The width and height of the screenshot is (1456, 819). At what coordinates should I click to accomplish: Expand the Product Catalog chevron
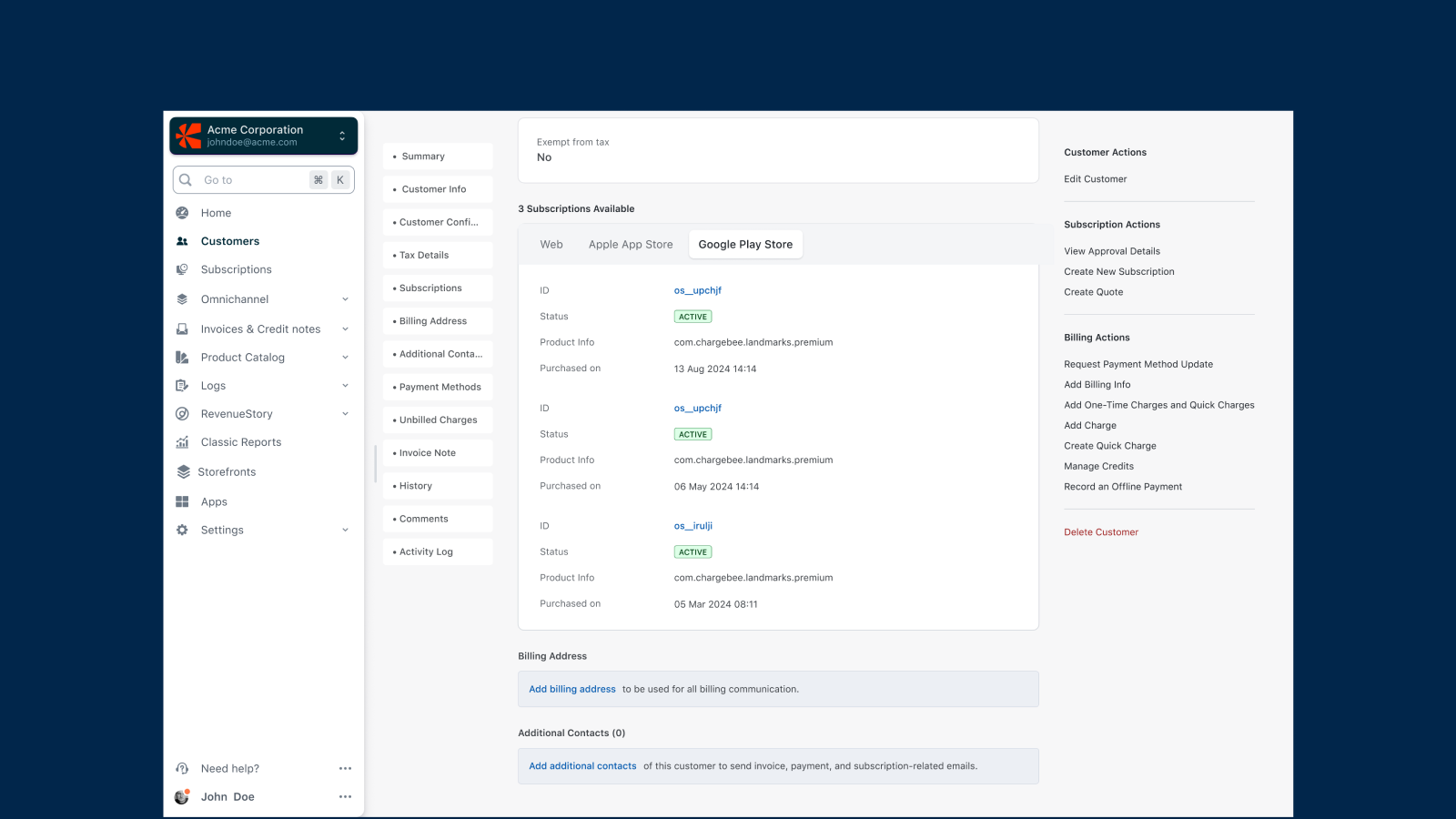[x=345, y=358]
